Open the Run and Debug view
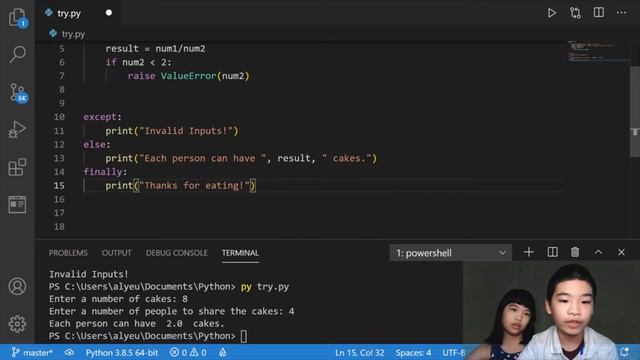 (x=17, y=129)
